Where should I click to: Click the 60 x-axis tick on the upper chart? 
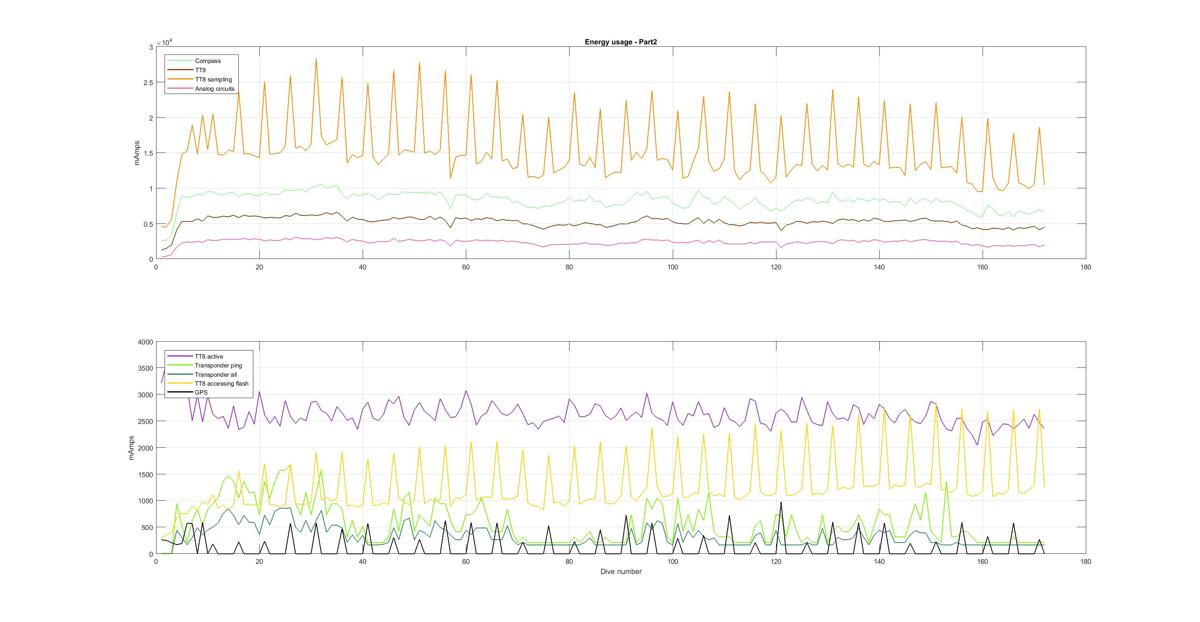coord(466,267)
